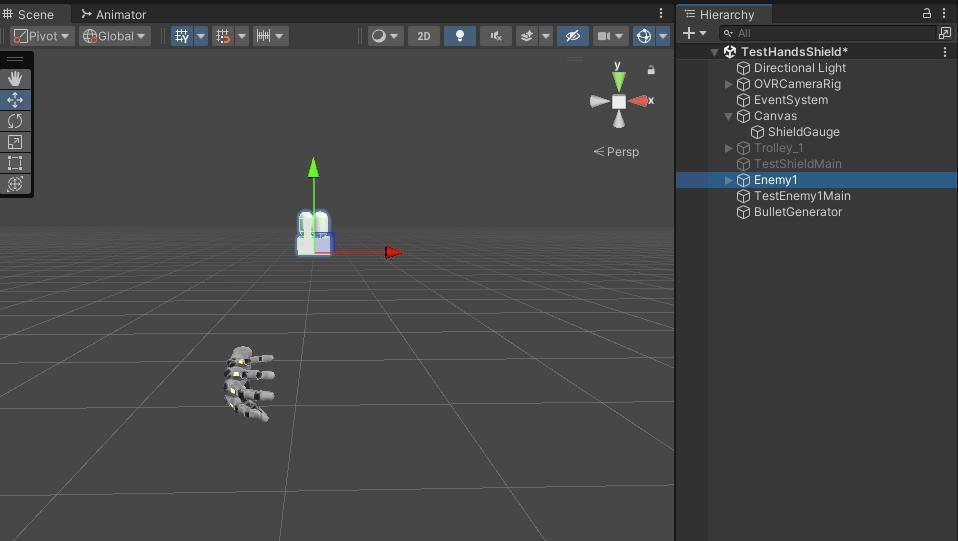Screen dimensions: 958x541
Task: Select TestEnemy1Main in hierarchy
Action: coord(802,196)
